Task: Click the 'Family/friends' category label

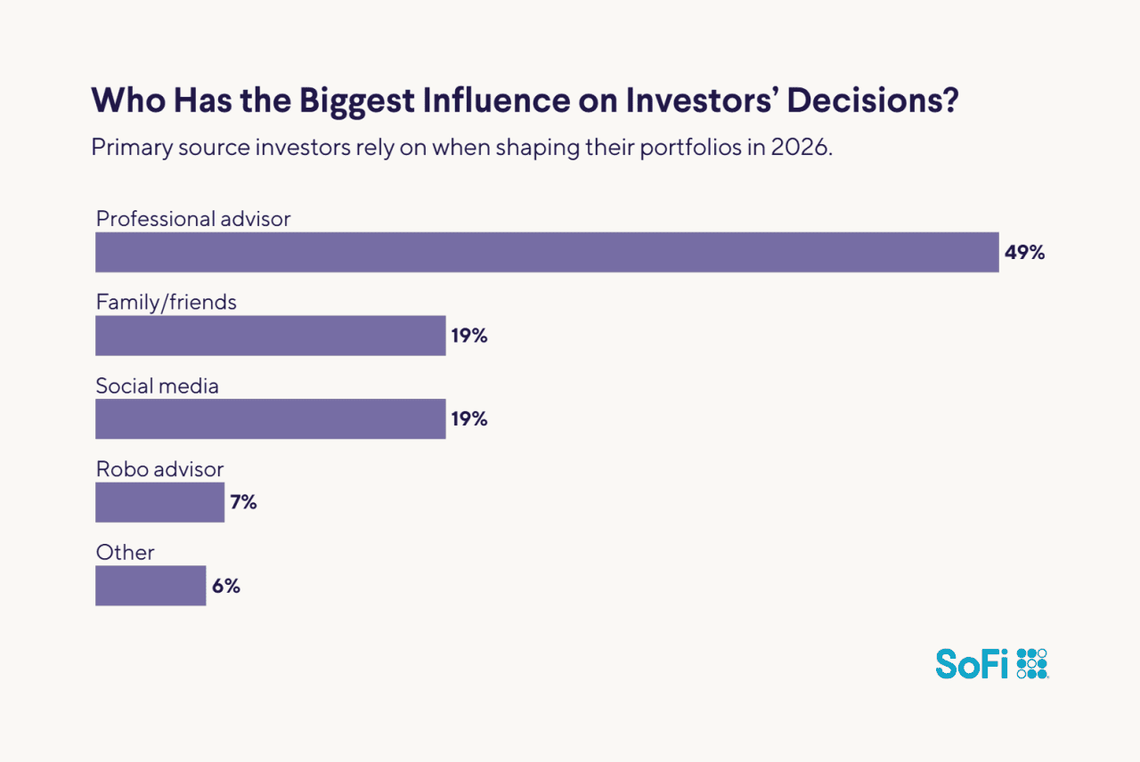Action: pos(166,301)
